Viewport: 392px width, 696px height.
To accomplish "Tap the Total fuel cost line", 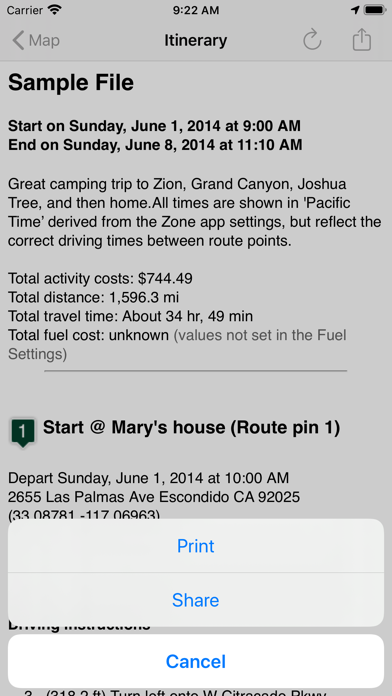I will pyautogui.click(x=177, y=344).
